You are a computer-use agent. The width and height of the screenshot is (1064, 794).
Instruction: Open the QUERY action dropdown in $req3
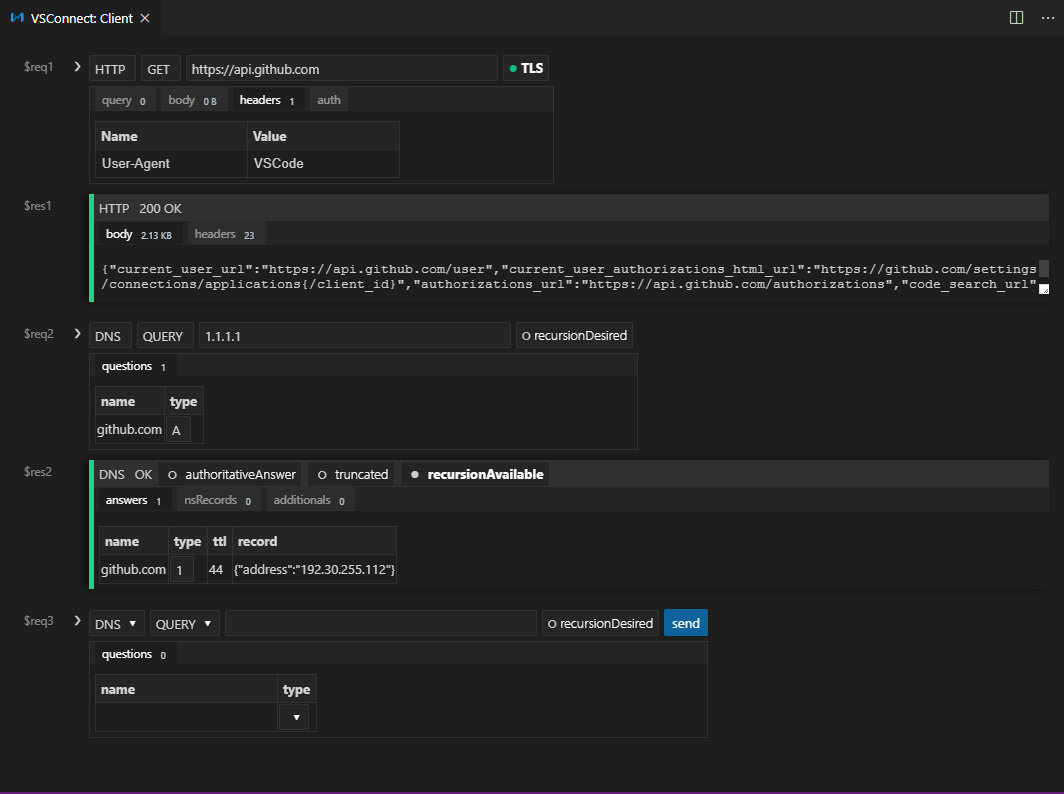point(184,622)
